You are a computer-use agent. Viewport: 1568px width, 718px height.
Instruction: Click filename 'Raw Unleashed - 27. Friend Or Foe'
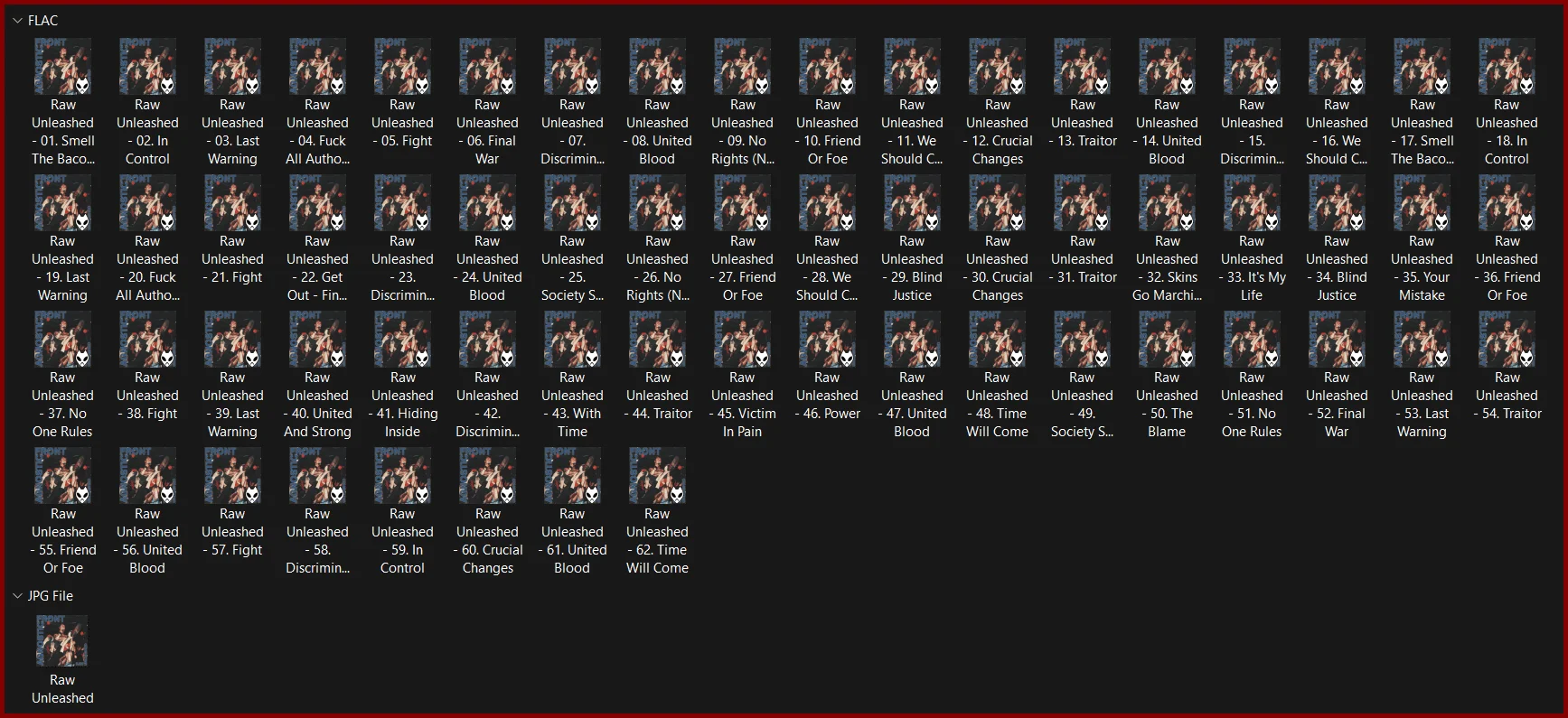pyautogui.click(x=742, y=268)
